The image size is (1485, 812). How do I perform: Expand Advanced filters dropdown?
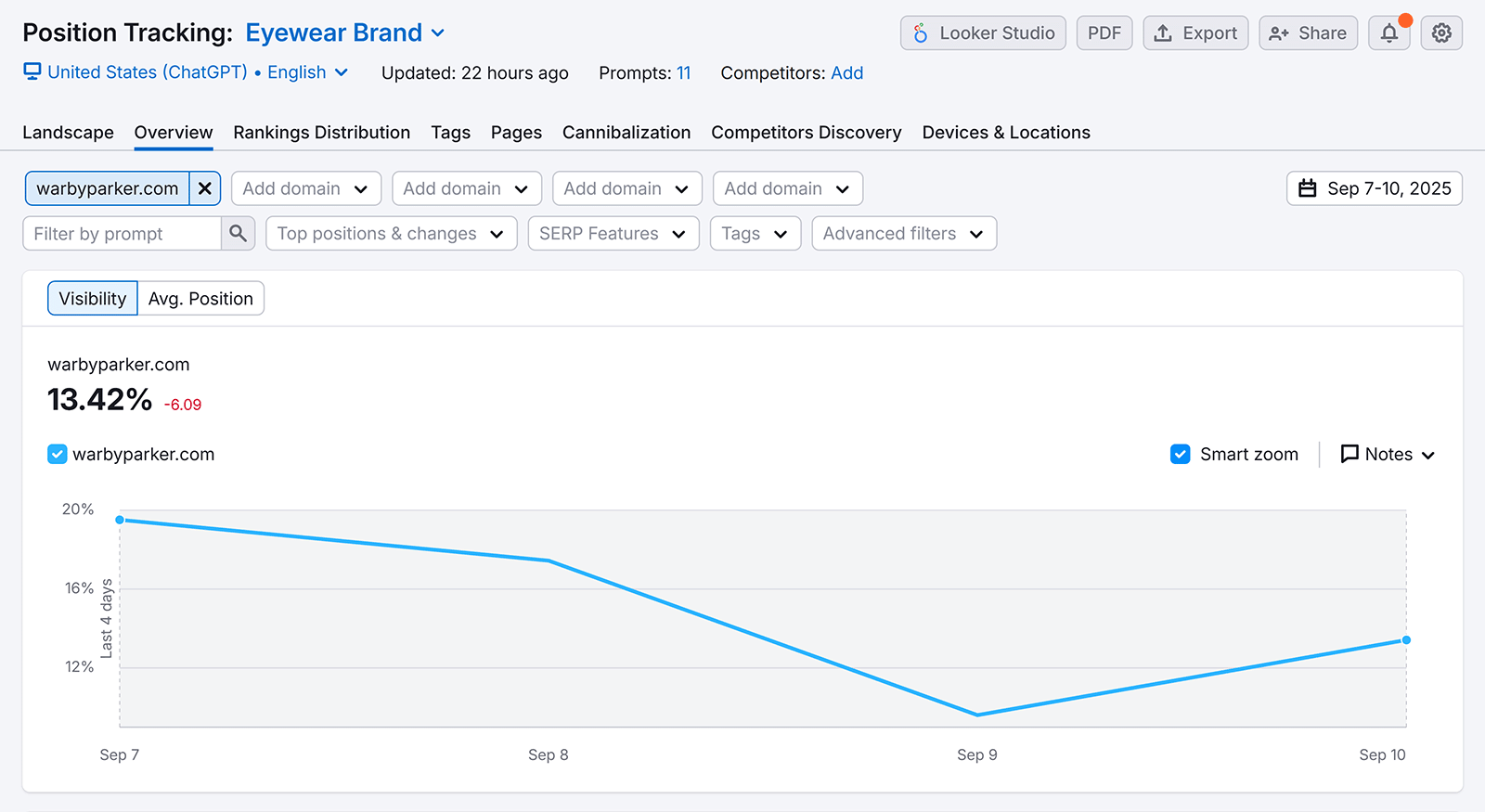pos(903,234)
